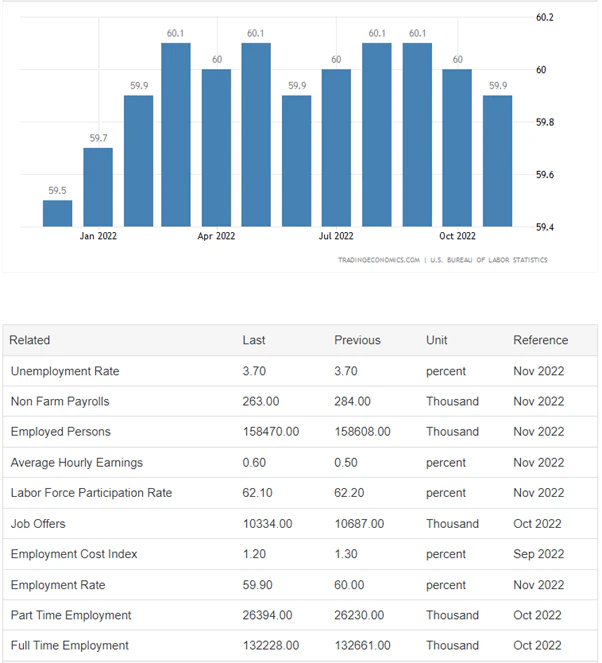Select the shortest bar labeled 59.5

click(x=58, y=213)
